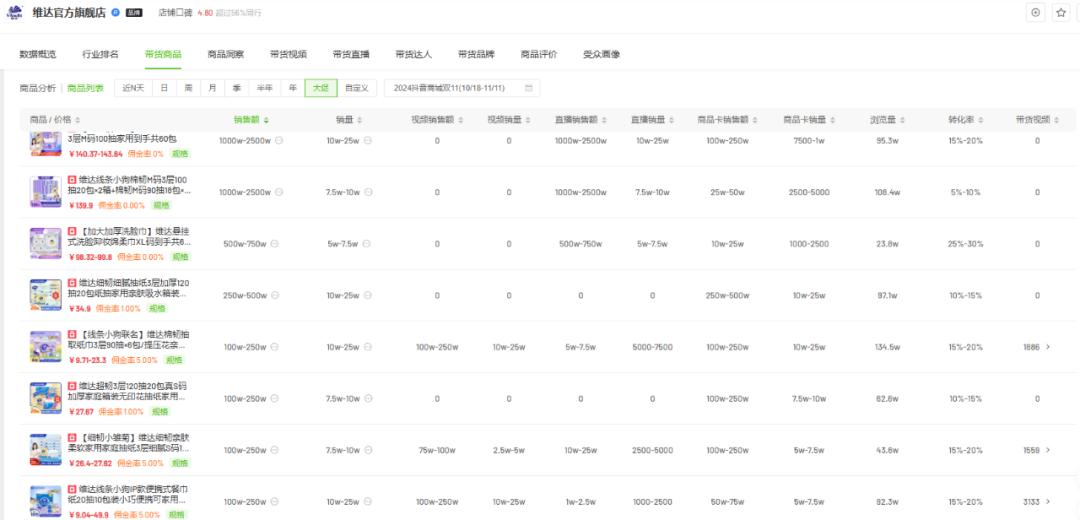
Task: Switch to 带货直播 tab
Action: [x=351, y=54]
